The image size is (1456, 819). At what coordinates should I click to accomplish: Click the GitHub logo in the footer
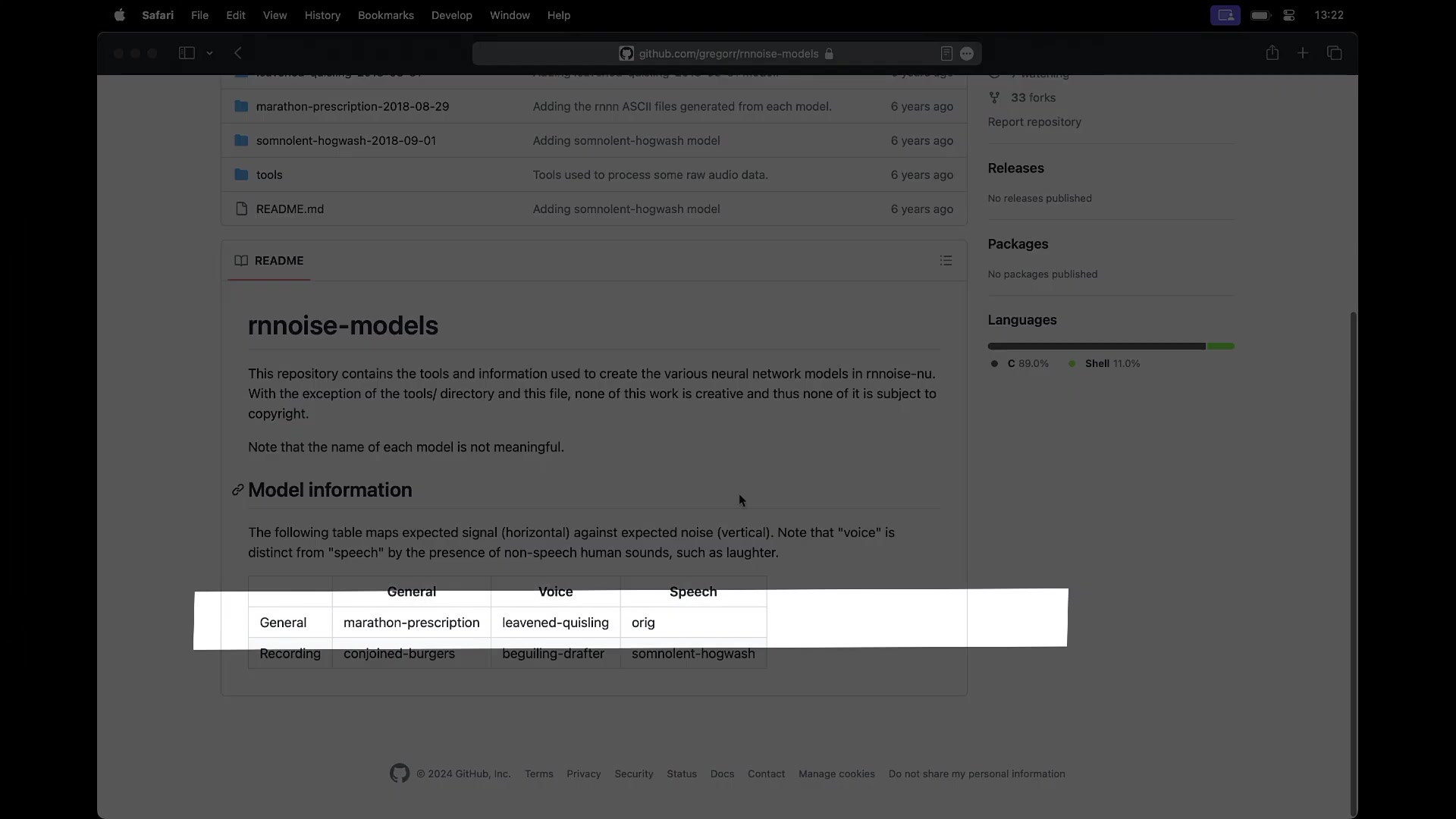pos(400,773)
